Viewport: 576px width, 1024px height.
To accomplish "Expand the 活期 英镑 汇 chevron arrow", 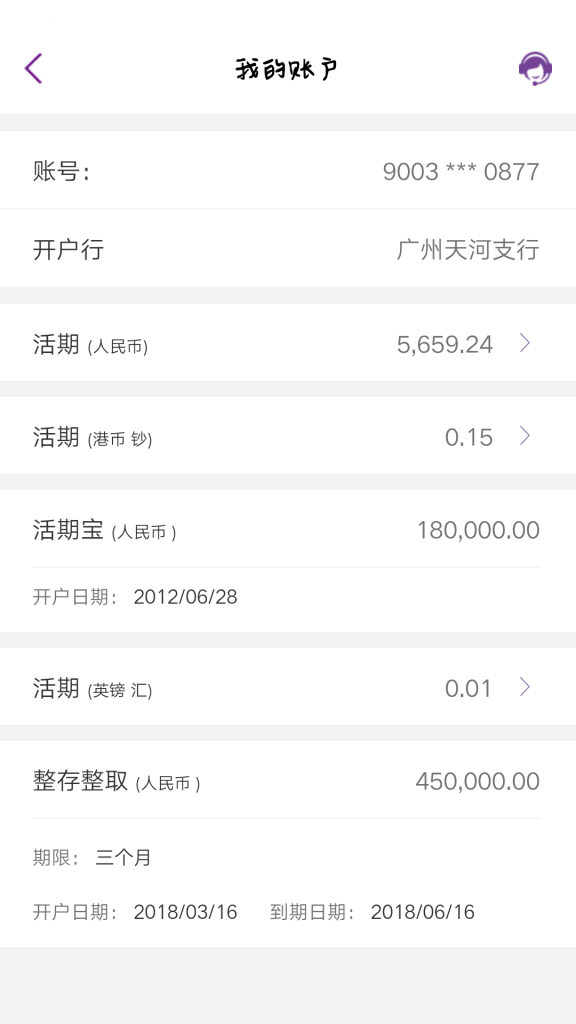I will [x=524, y=686].
